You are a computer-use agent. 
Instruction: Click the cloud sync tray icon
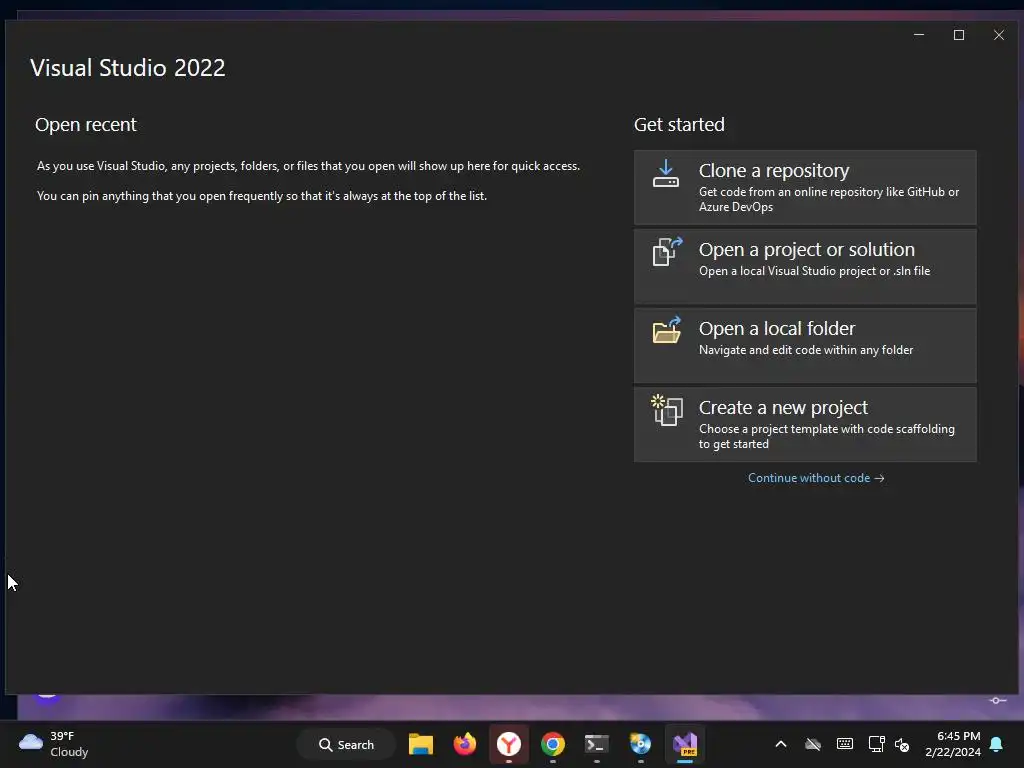coord(812,744)
